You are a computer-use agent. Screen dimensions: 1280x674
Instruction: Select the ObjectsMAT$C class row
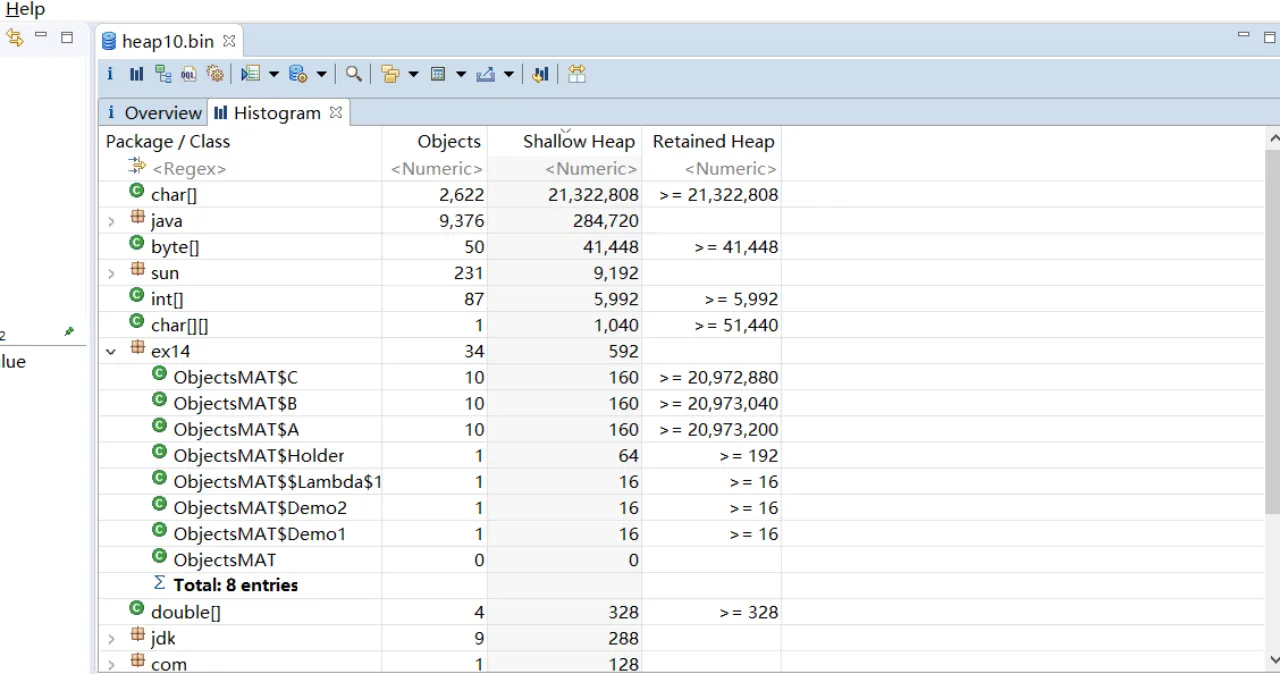(x=440, y=377)
